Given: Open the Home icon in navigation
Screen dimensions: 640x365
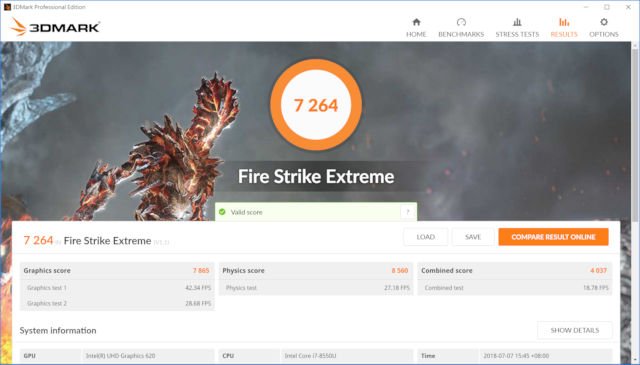Looking at the screenshot, I should click(x=416, y=22).
